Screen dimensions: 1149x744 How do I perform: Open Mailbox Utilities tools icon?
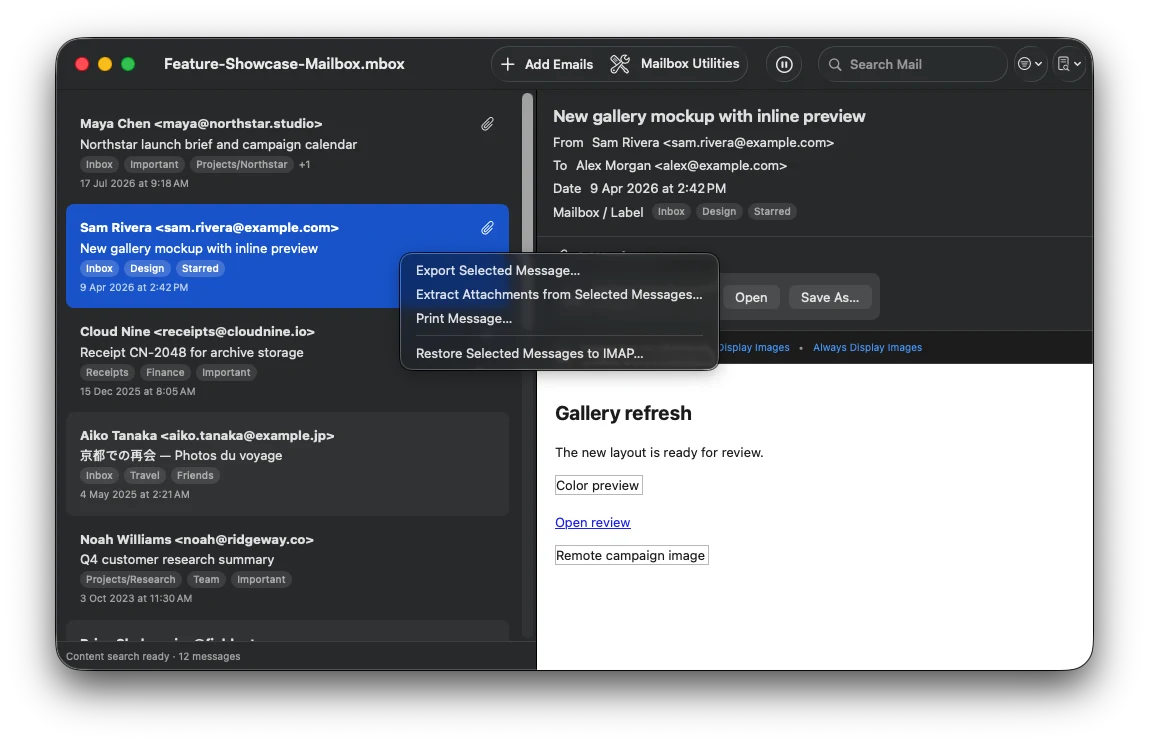click(x=620, y=65)
